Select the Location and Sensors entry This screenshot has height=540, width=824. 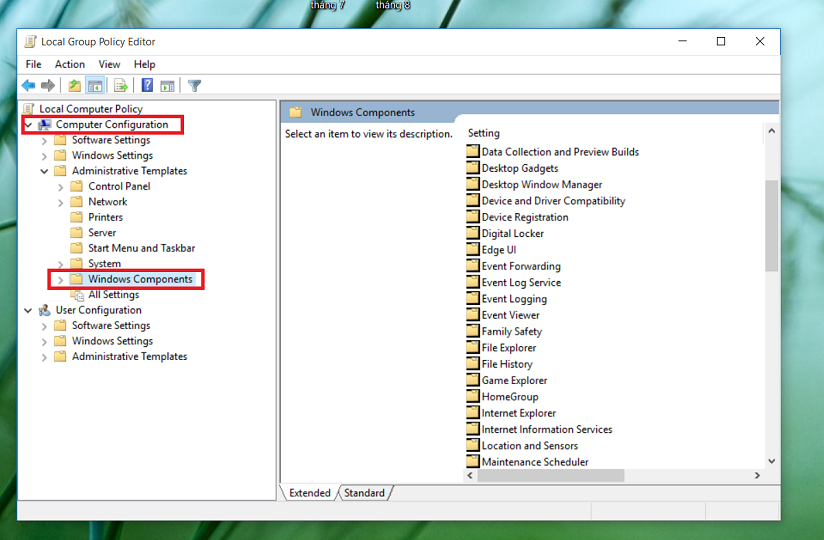tap(530, 445)
